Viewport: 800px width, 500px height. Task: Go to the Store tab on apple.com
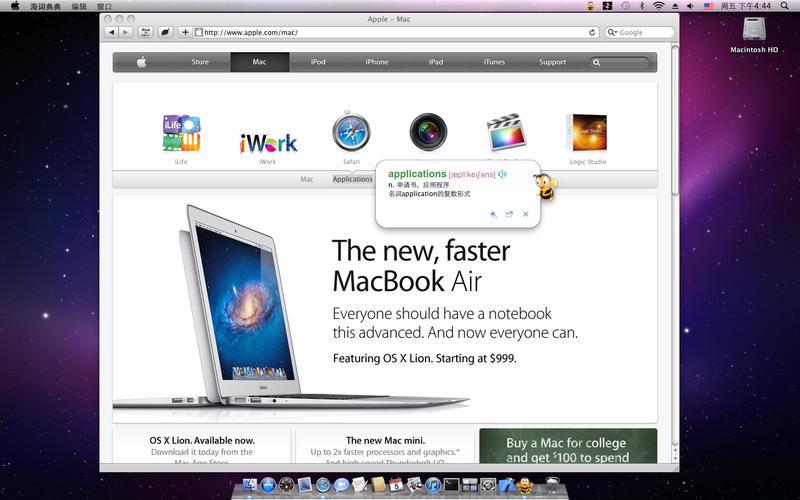pyautogui.click(x=200, y=62)
